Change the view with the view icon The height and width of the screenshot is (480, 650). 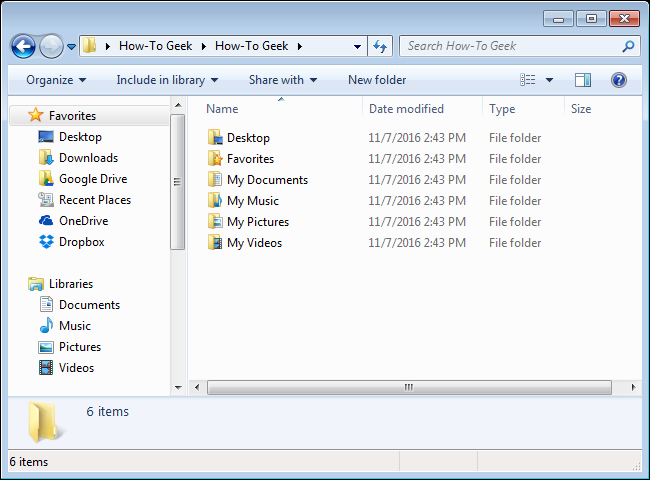(528, 80)
